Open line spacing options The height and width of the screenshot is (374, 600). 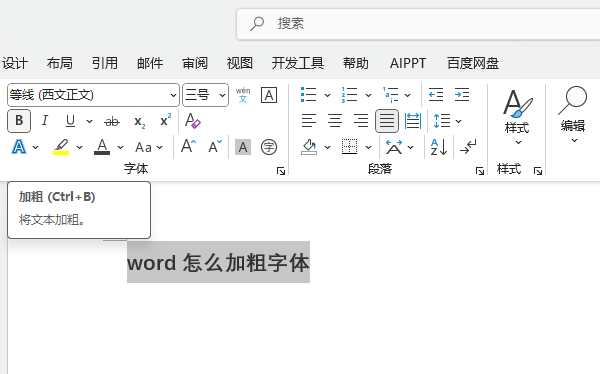[x=441, y=121]
